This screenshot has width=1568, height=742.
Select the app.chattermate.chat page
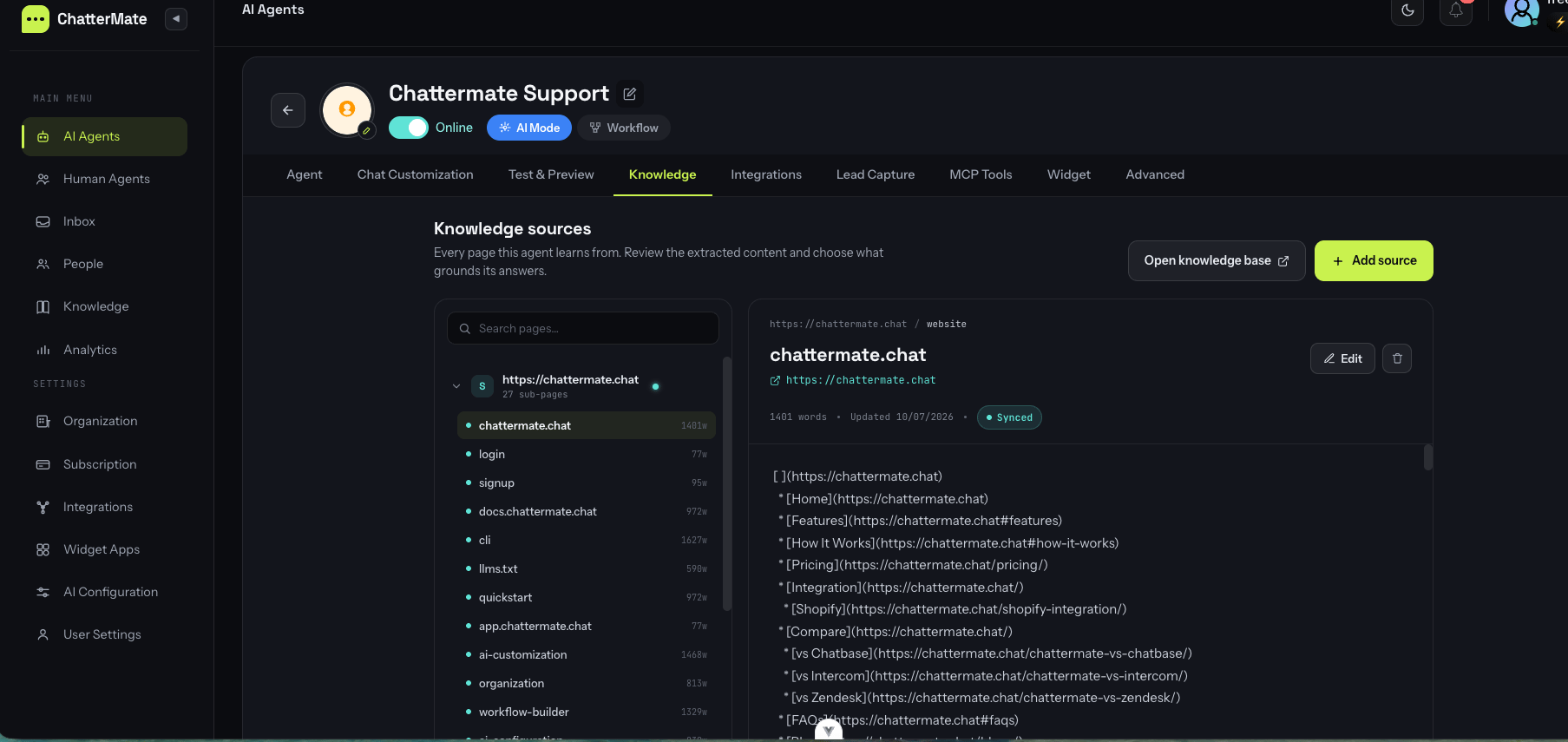click(x=586, y=626)
